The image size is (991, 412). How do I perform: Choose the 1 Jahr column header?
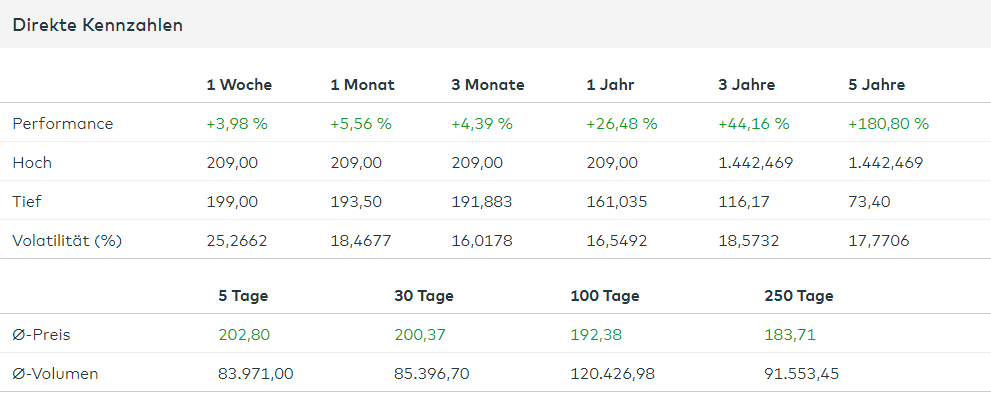pos(610,85)
